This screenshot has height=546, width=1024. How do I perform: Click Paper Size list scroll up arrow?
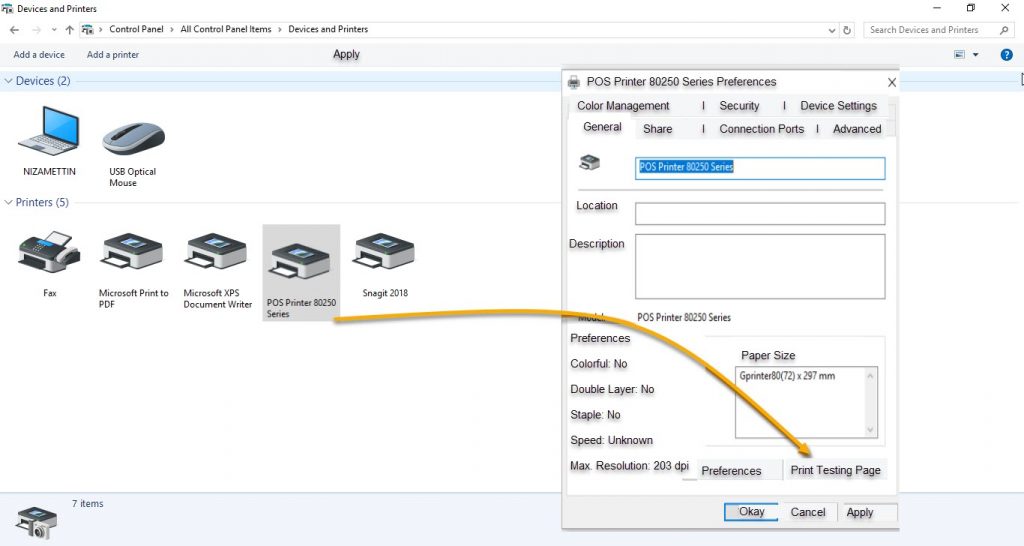(x=870, y=376)
